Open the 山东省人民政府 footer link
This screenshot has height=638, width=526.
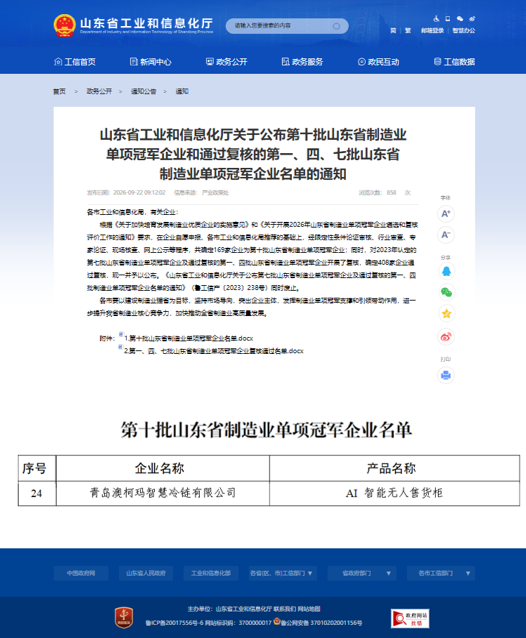tap(146, 573)
